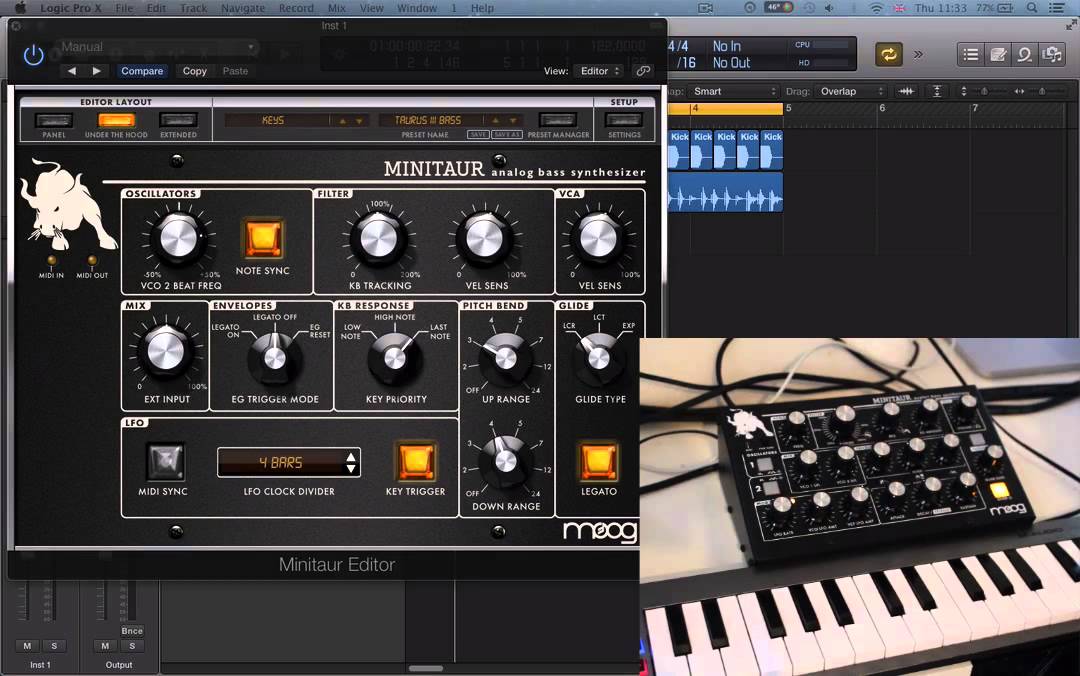Click the waveform zoom icon in toolbar

click(906, 91)
